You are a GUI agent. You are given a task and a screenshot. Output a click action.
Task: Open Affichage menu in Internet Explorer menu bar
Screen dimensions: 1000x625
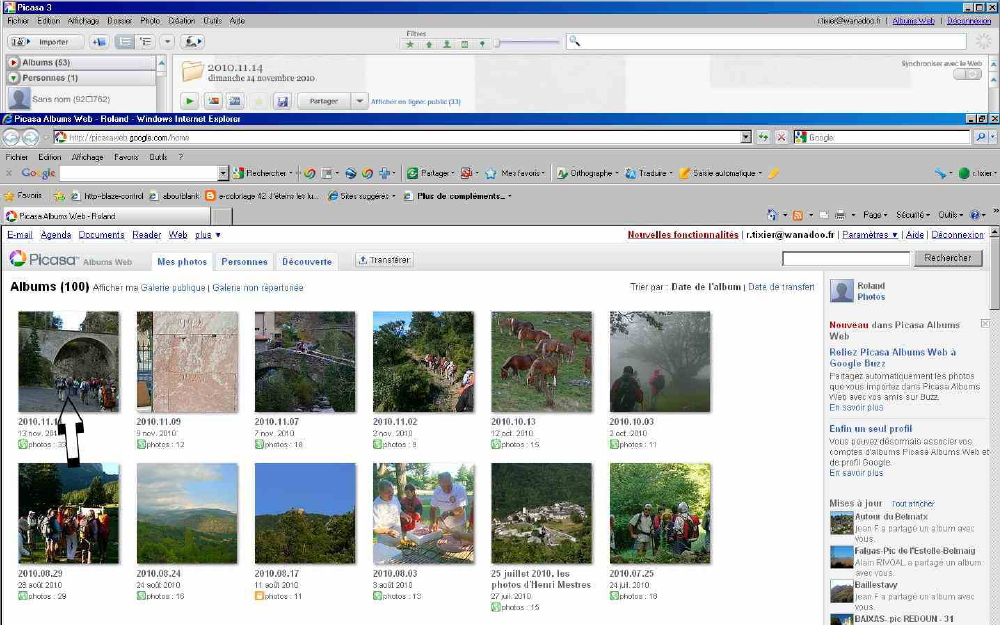(87, 157)
